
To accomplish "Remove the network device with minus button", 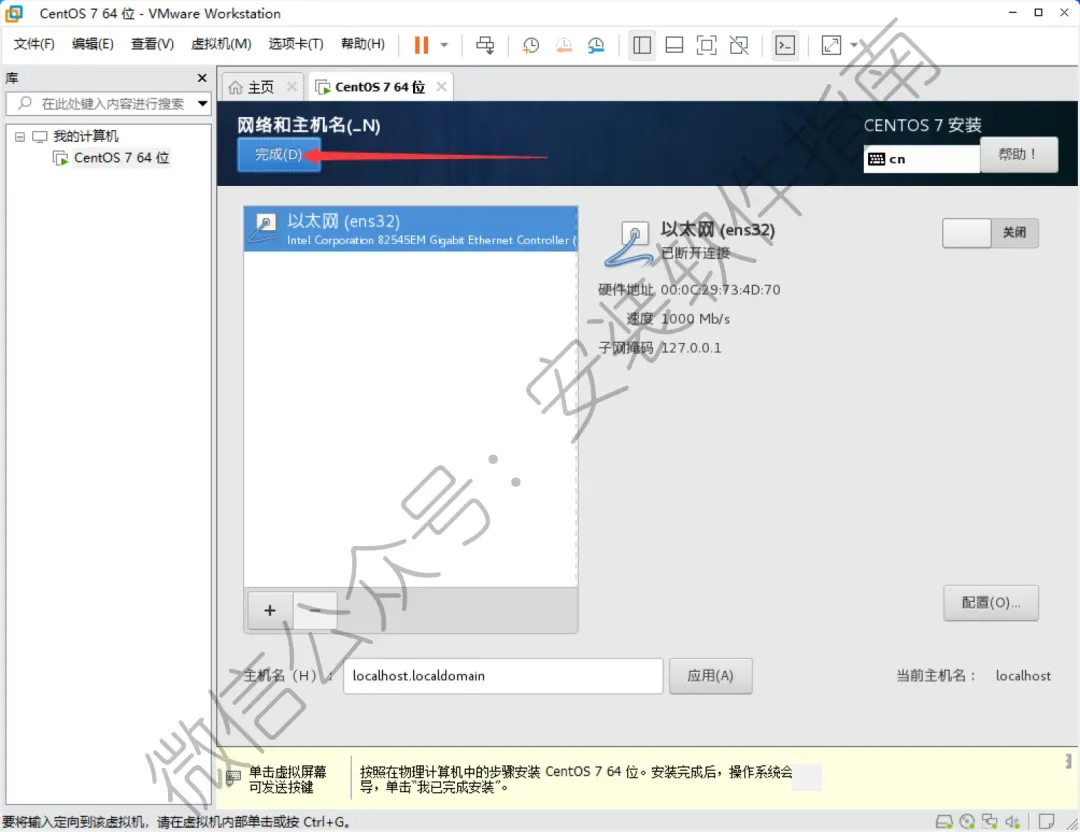I will click(315, 610).
